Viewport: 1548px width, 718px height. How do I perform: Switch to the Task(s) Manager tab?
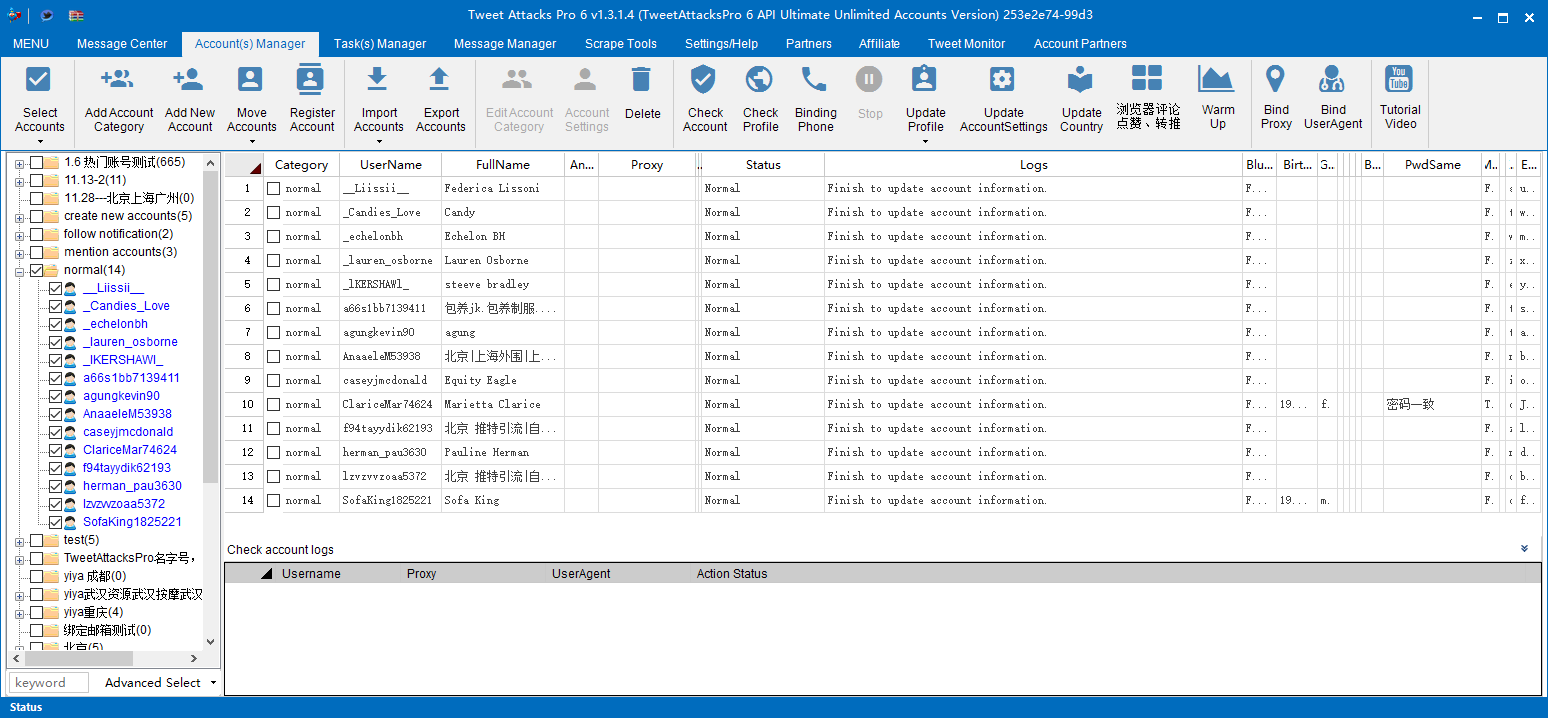380,44
